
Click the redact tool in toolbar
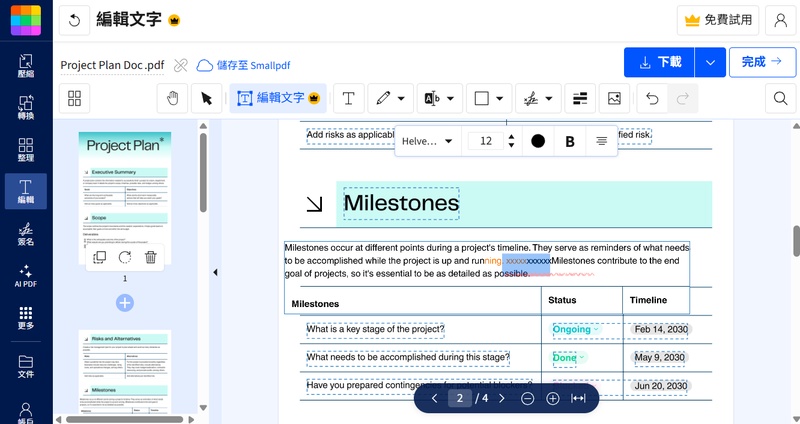[x=580, y=98]
